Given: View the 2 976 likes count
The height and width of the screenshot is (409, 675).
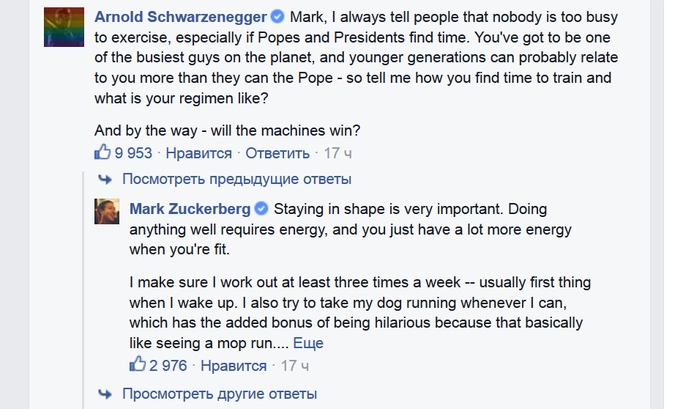Looking at the screenshot, I should point(168,367).
